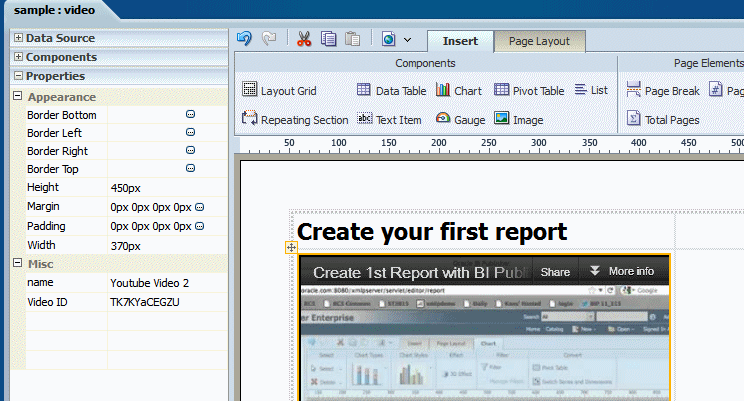
Task: Open Padding editor ellipsis button
Action: click(200, 226)
